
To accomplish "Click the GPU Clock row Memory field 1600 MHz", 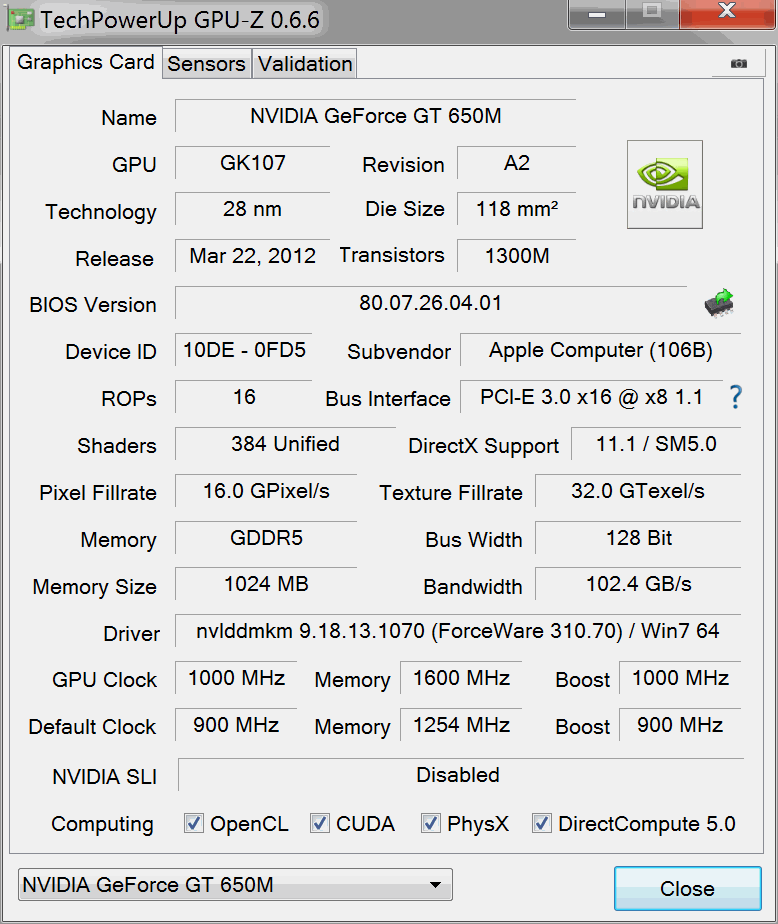I will (x=461, y=678).
